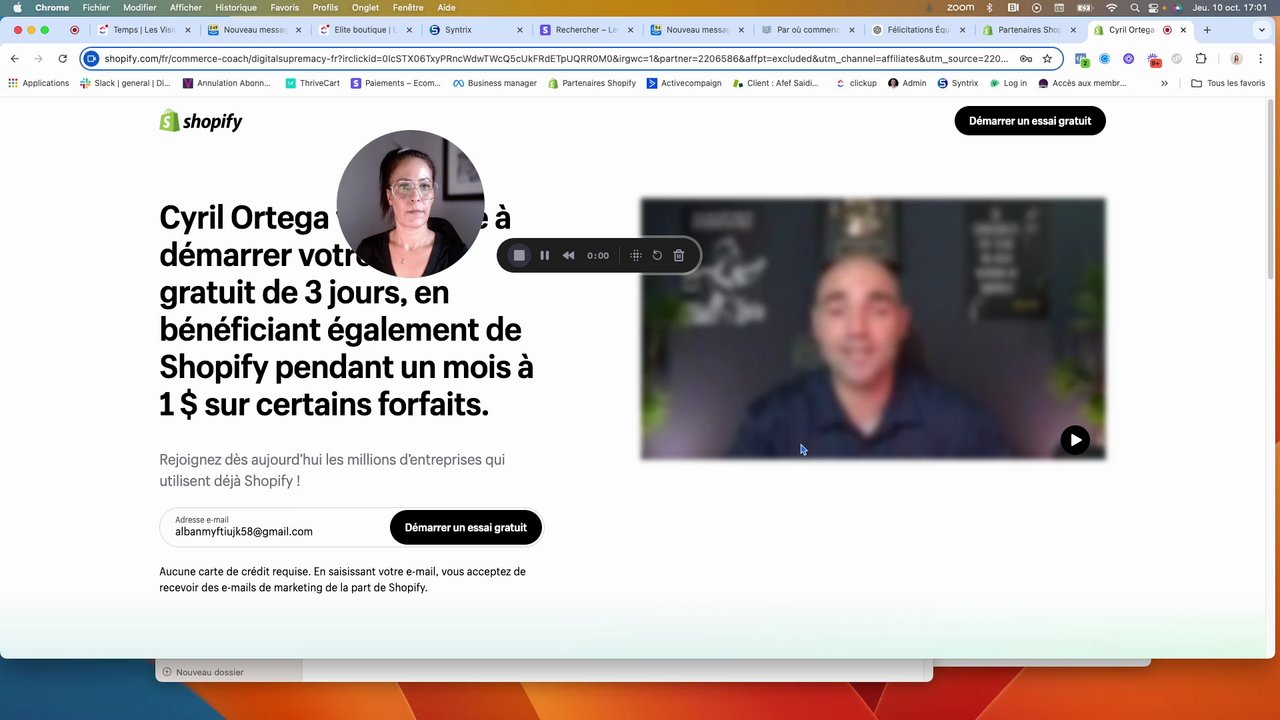1280x720 pixels.
Task: Stop the screen recording
Action: 519,255
